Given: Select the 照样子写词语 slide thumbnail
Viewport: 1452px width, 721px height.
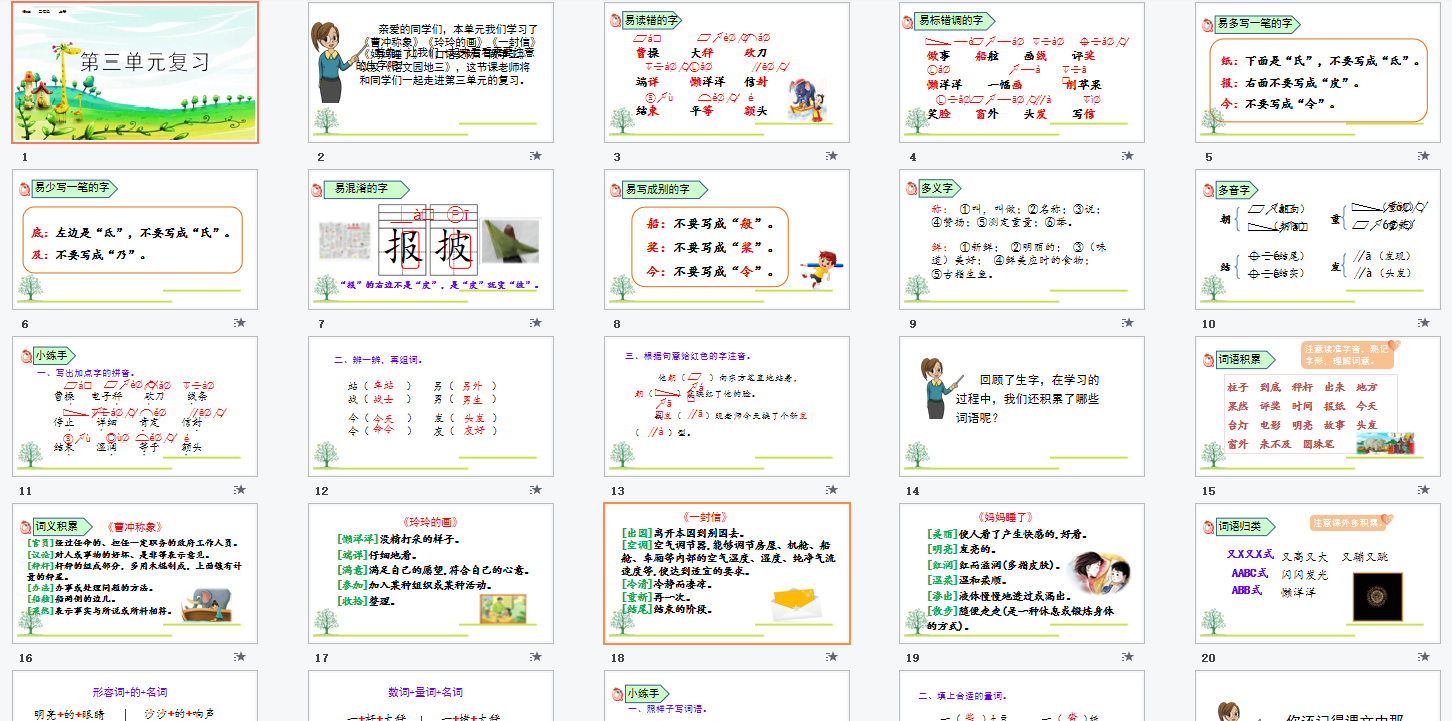Looking at the screenshot, I should click(x=727, y=695).
